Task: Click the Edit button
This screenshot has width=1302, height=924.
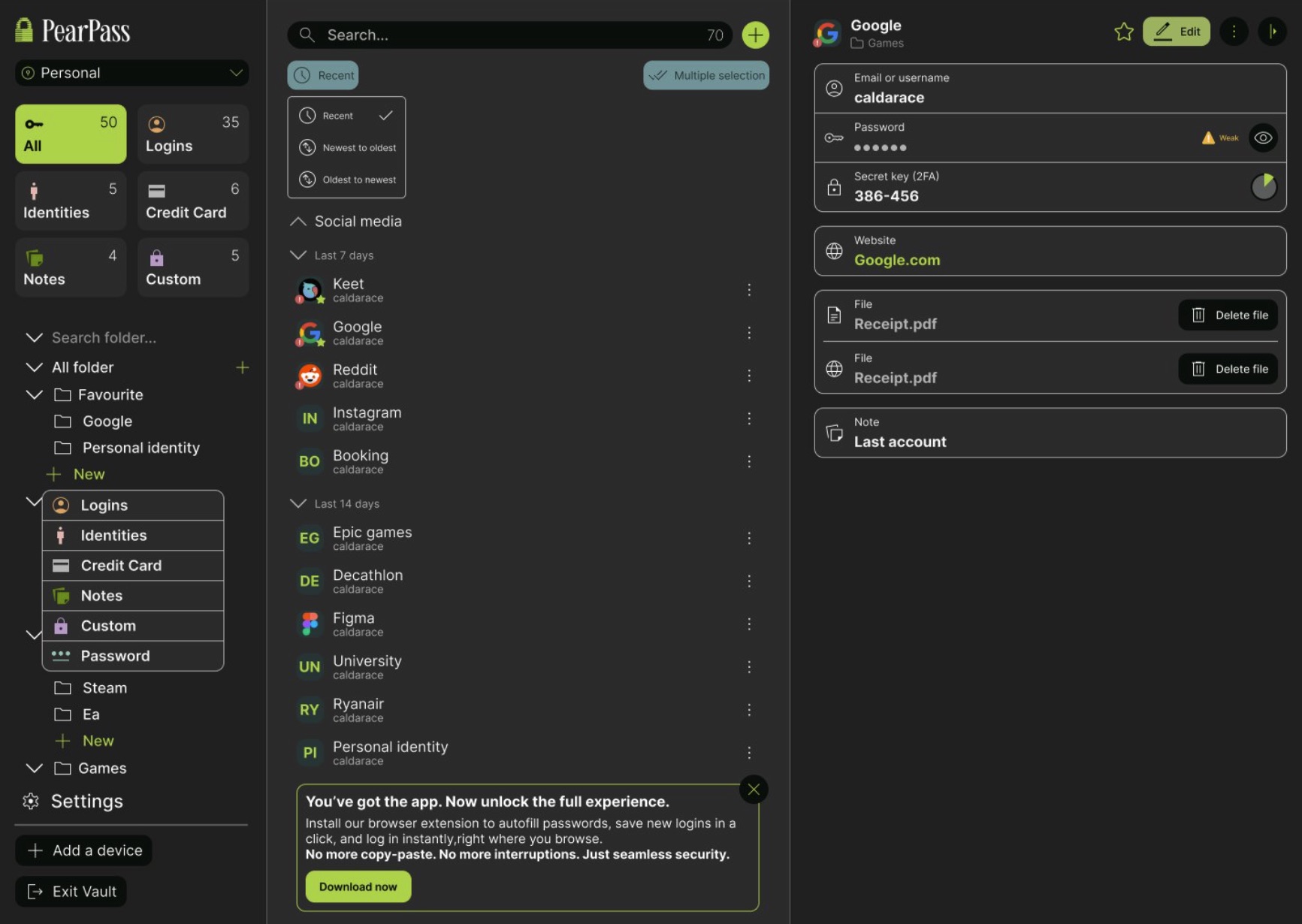Action: pyautogui.click(x=1177, y=32)
